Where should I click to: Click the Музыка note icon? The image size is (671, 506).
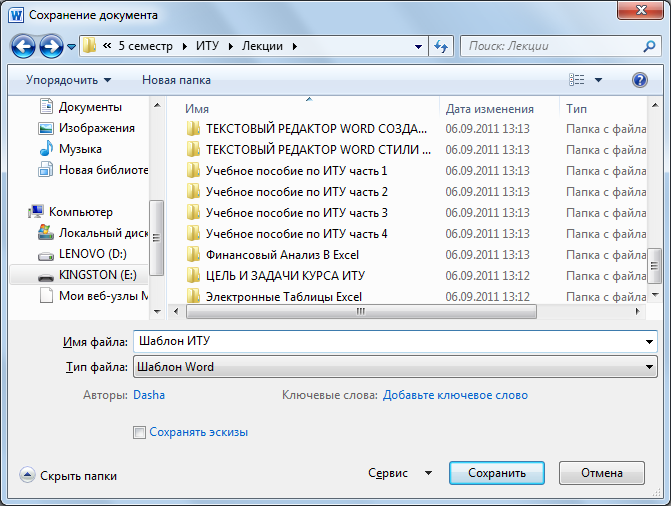click(46, 148)
